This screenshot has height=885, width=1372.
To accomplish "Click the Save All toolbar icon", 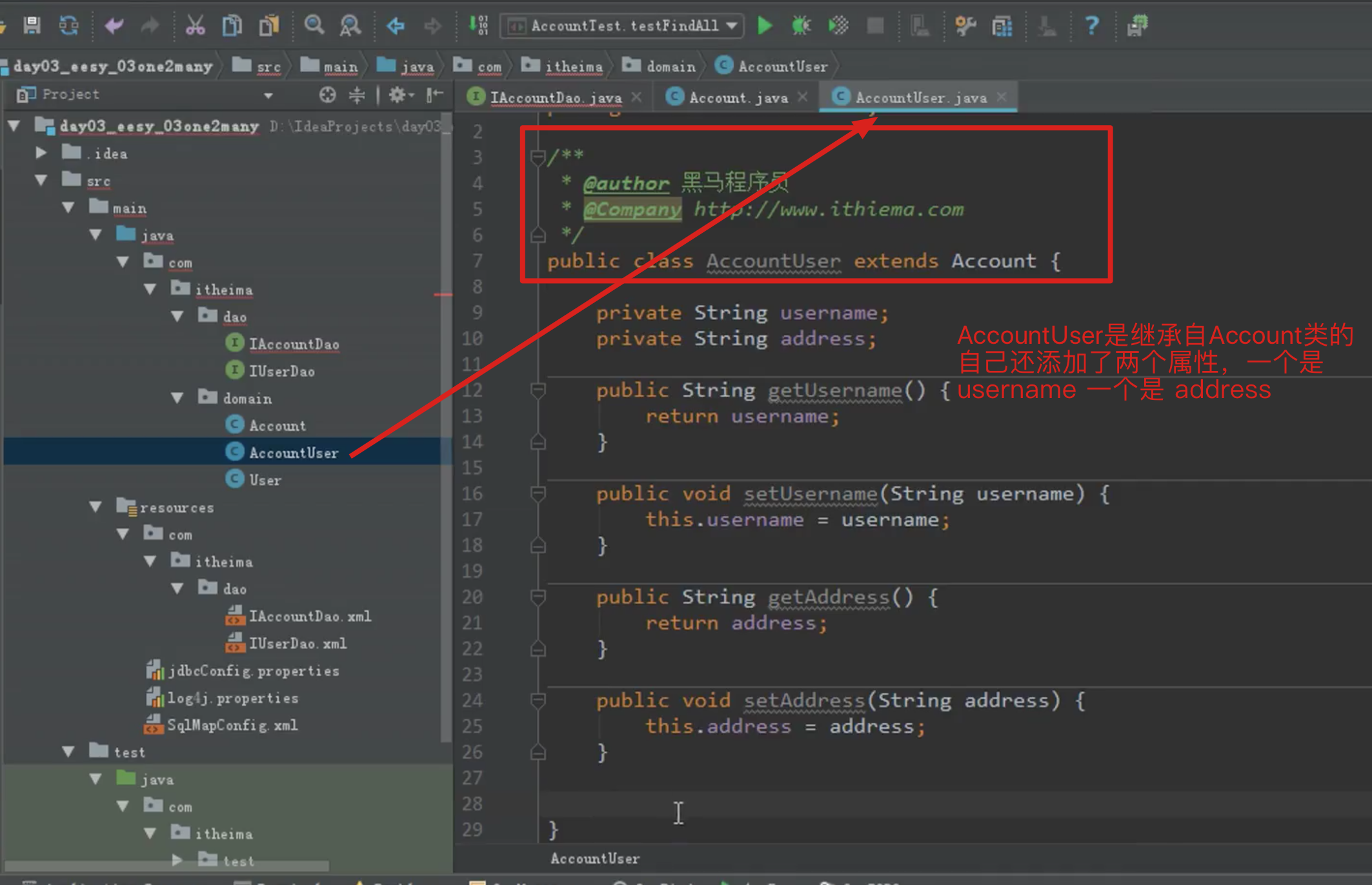I will pos(32,26).
